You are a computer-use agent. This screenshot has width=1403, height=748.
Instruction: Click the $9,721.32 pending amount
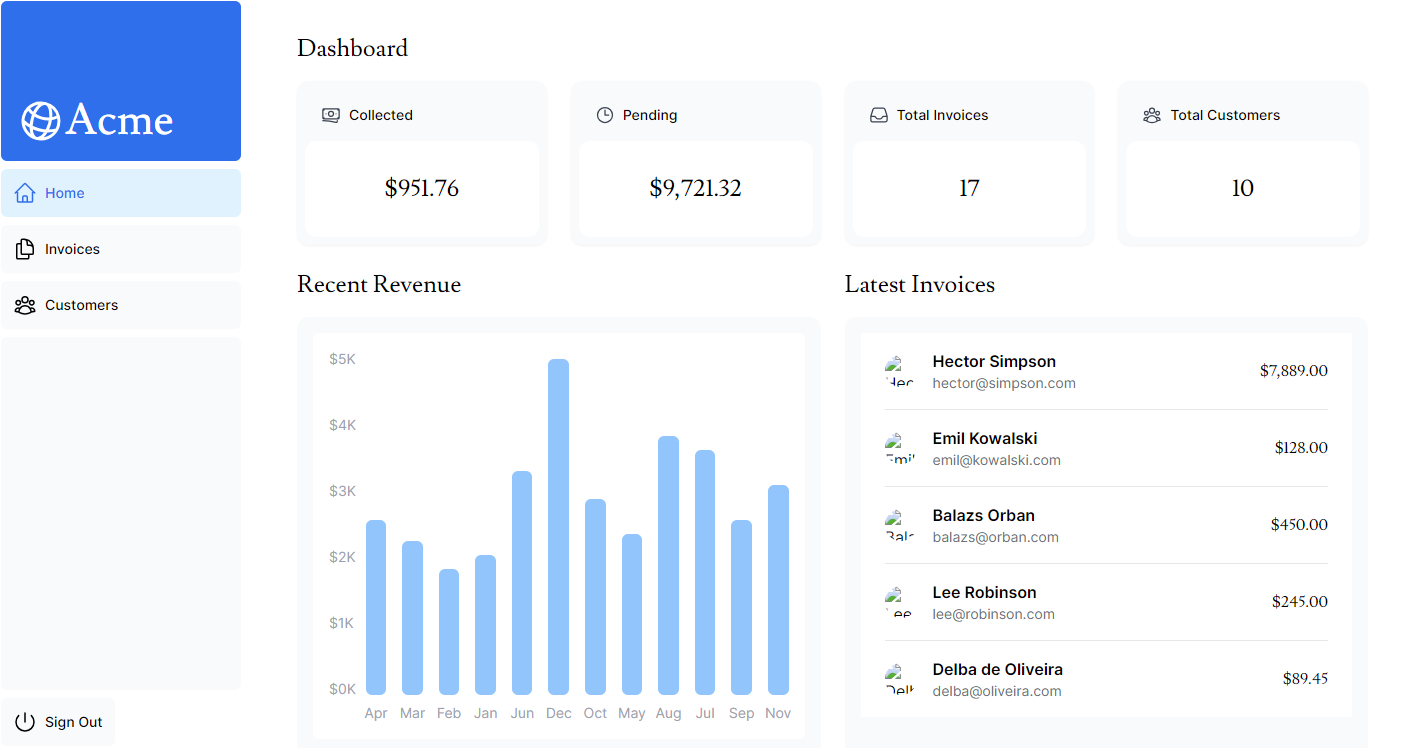695,188
